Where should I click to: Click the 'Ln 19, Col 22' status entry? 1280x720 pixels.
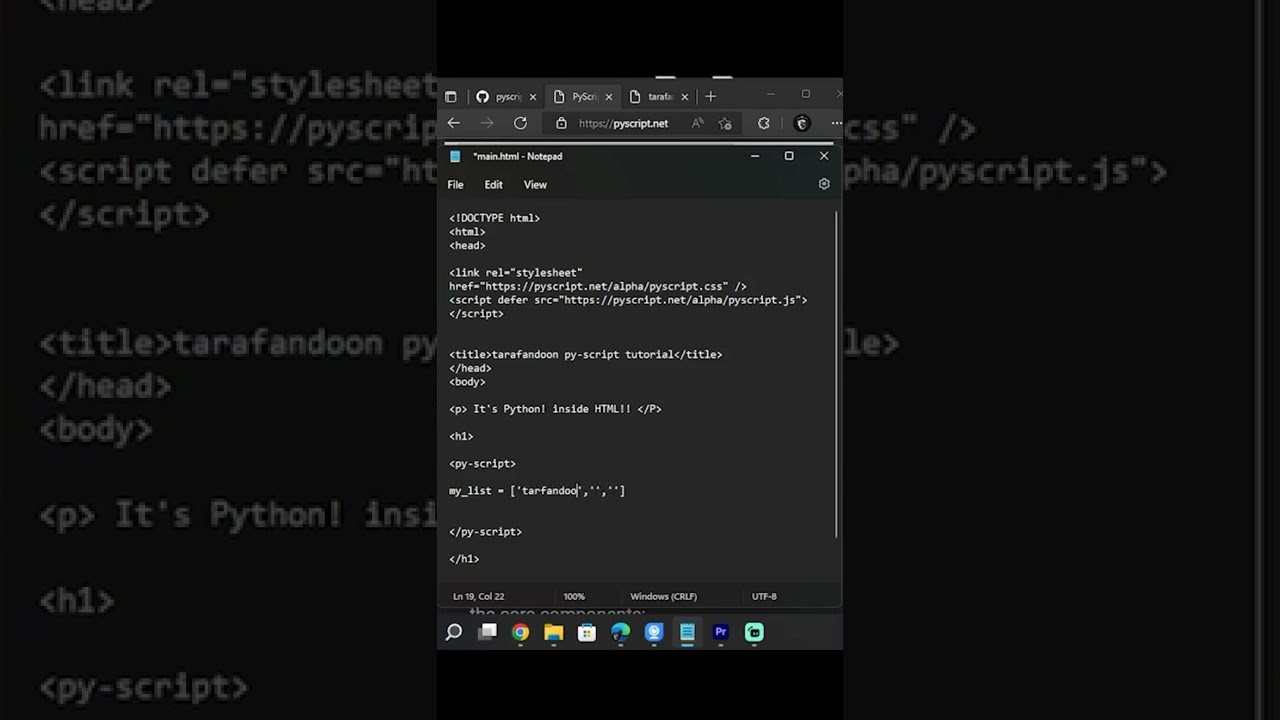pos(478,596)
